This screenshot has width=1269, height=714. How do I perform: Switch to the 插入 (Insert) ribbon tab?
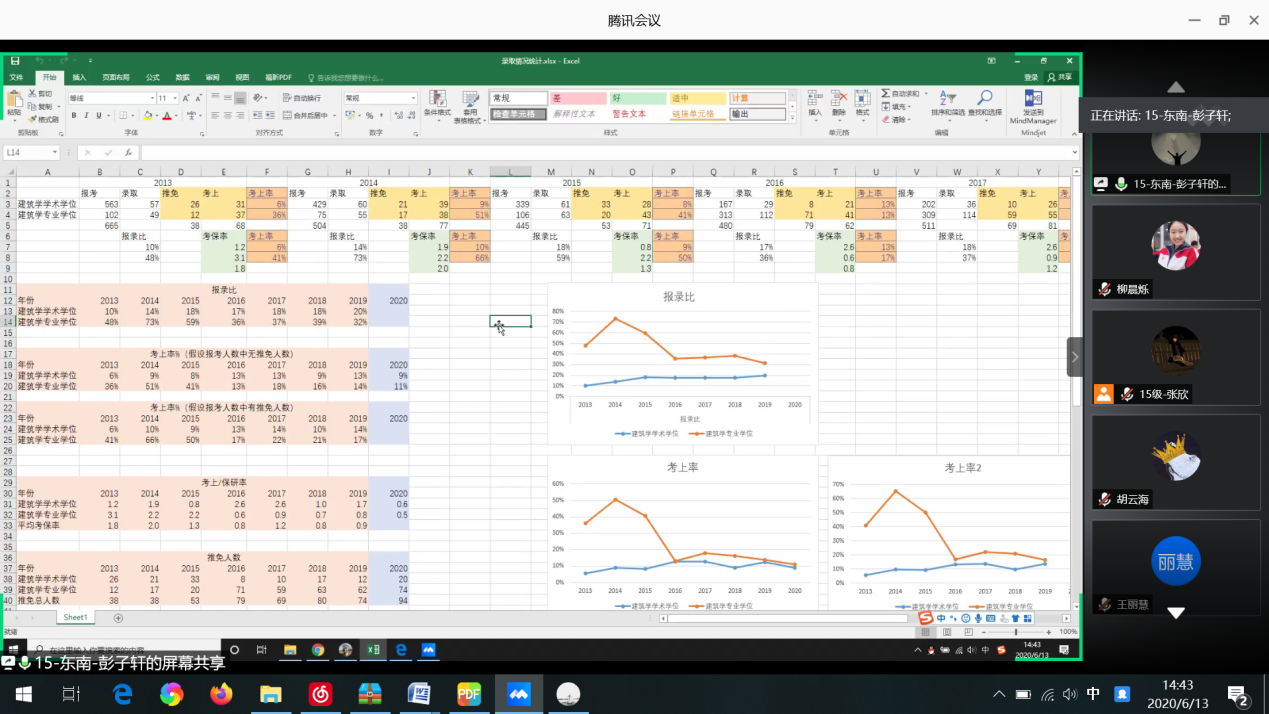(79, 77)
